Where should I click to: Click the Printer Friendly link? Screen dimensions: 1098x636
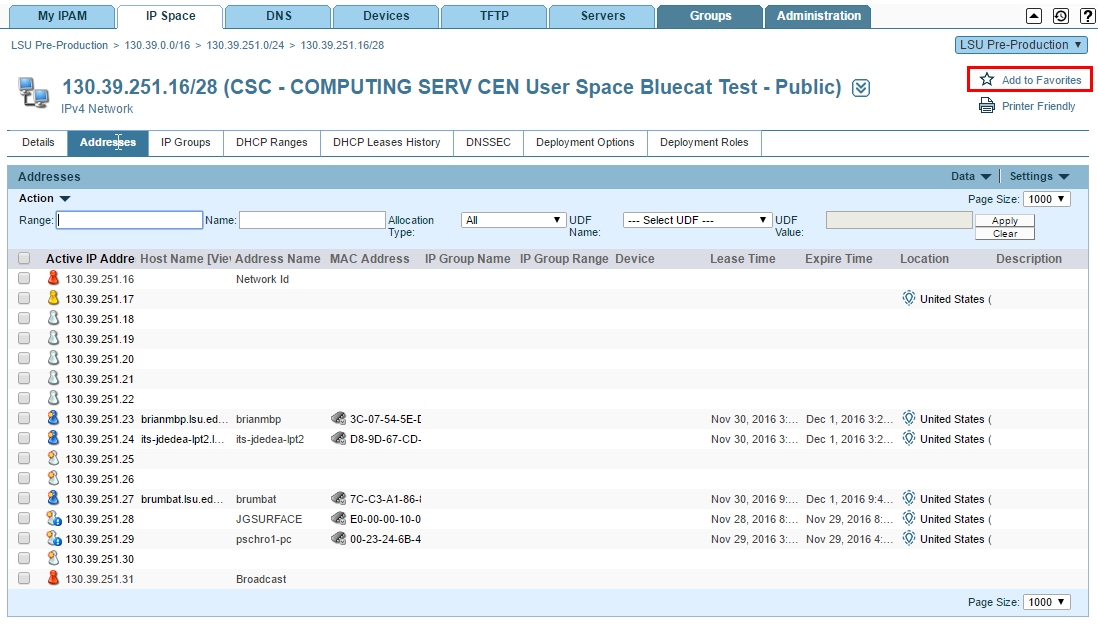click(1038, 106)
